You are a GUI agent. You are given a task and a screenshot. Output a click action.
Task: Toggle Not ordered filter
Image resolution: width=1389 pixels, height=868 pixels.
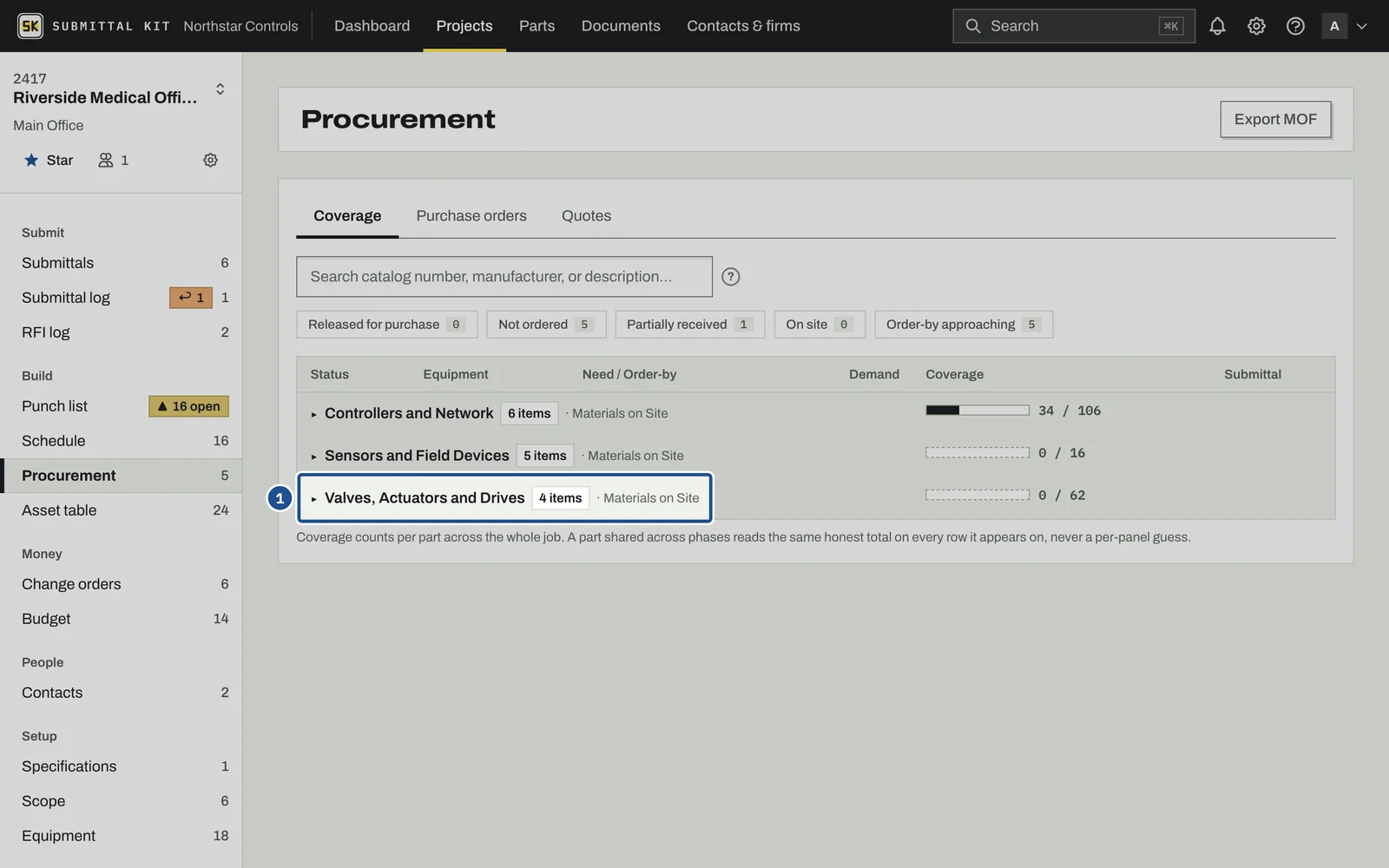tap(546, 325)
